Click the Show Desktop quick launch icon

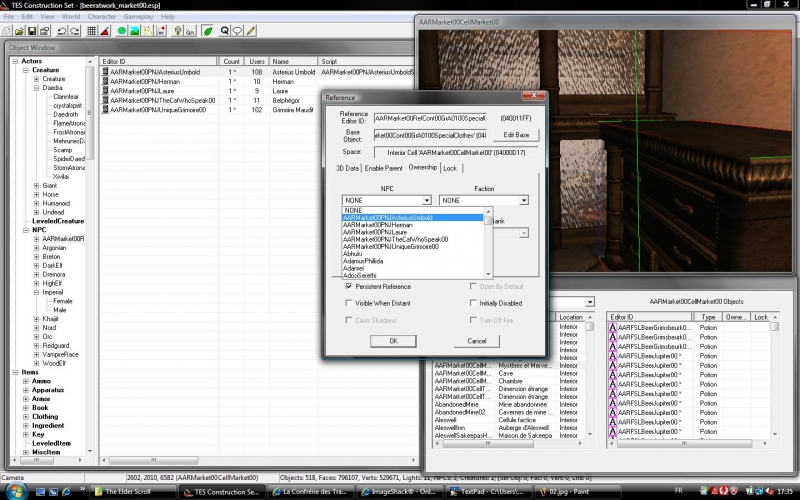tap(40, 492)
